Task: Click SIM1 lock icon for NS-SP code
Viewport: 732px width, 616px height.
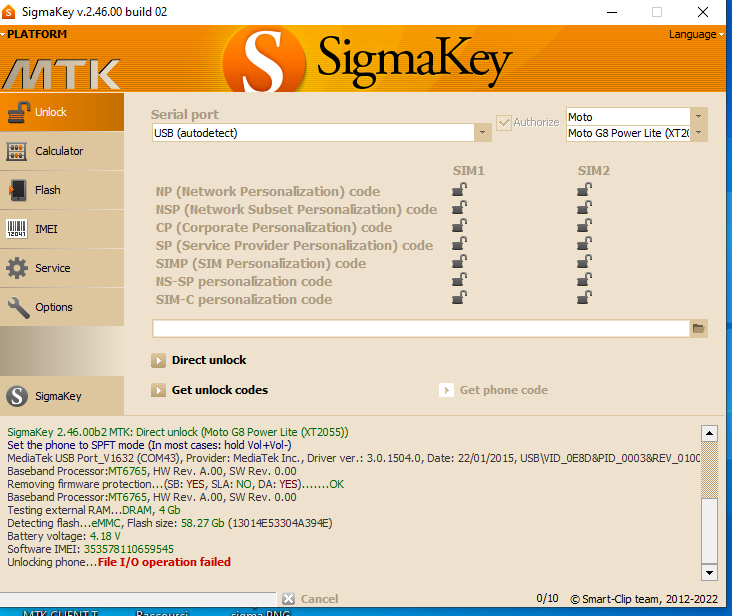Action: tap(459, 279)
